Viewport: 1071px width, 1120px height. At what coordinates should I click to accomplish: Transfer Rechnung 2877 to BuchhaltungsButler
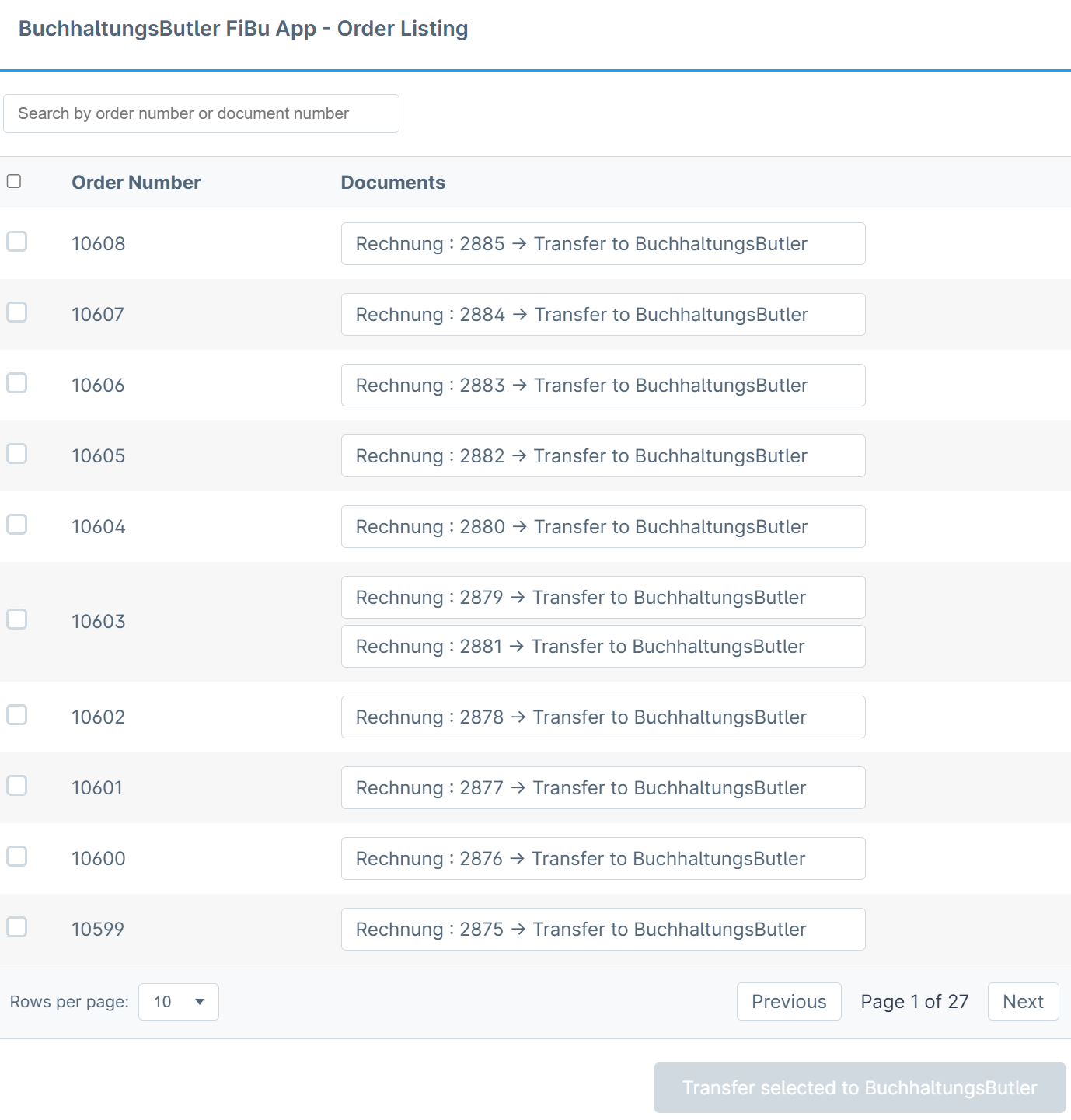click(603, 788)
